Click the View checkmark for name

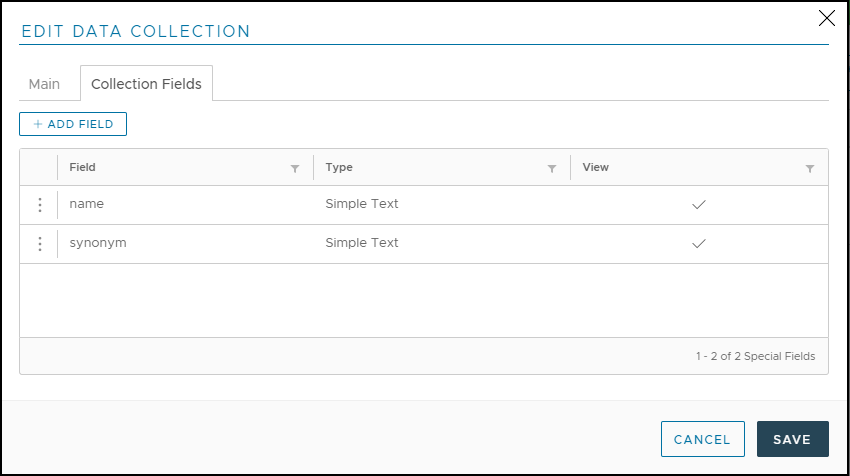point(699,204)
